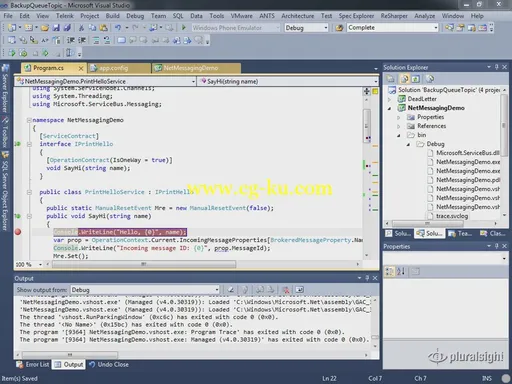The width and height of the screenshot is (512, 384).
Task: Open Server Explorer side tab
Action: click(5, 89)
